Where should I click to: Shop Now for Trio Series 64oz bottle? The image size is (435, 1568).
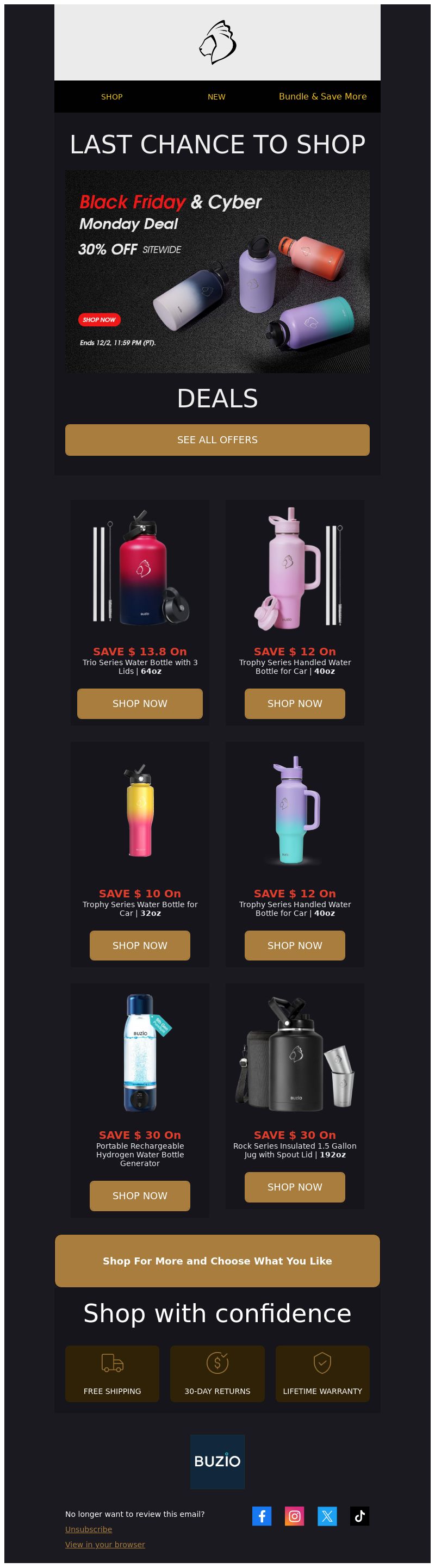140,704
